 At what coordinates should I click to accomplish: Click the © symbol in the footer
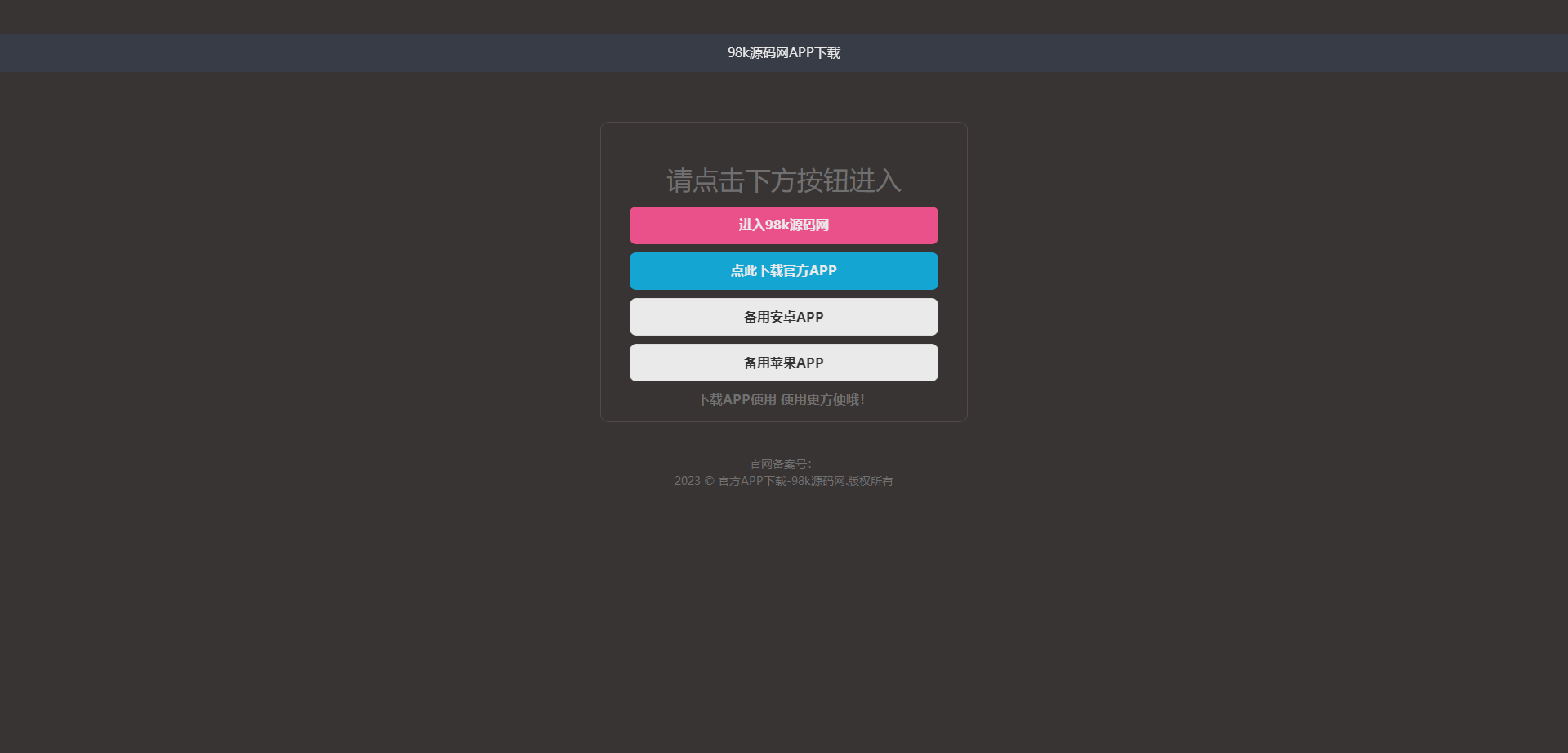coord(709,481)
